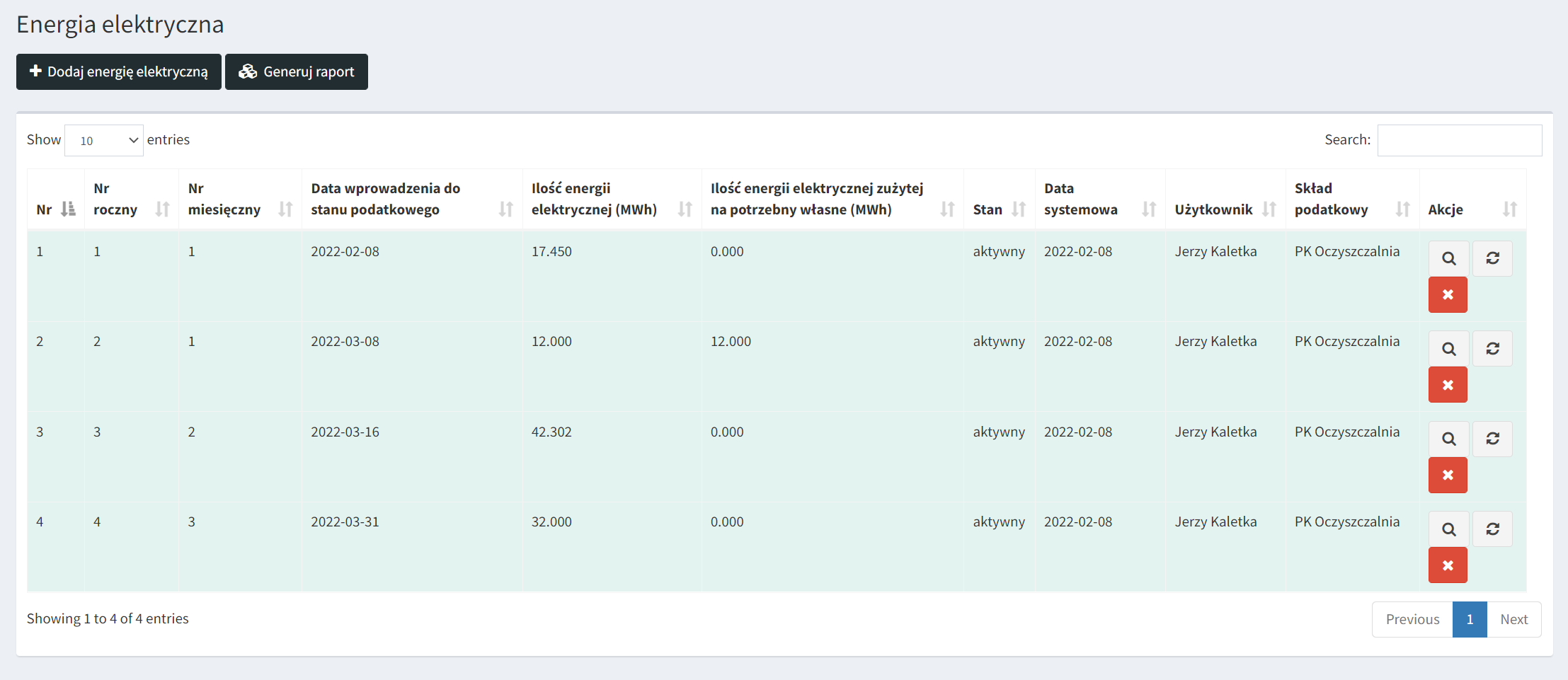
Task: Click the magnifier view icon in row 1
Action: point(1448,258)
